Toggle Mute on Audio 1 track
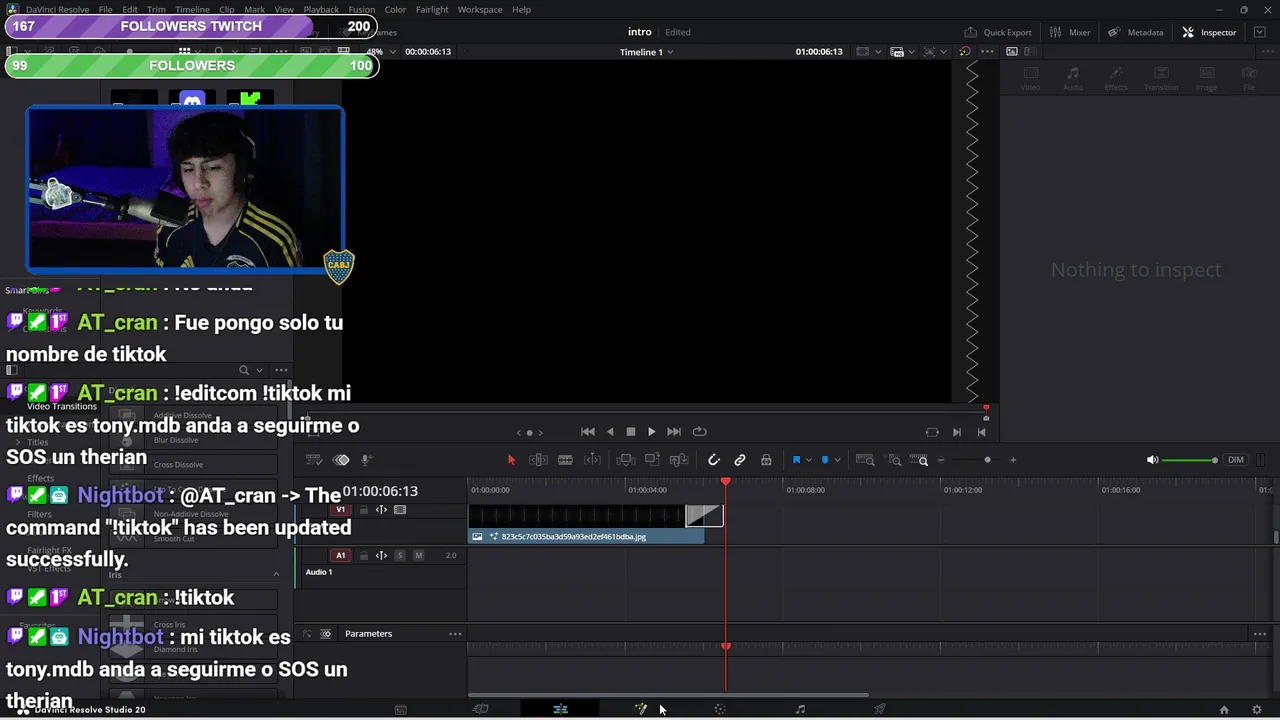Screen dimensions: 1280x720 click(x=418, y=555)
